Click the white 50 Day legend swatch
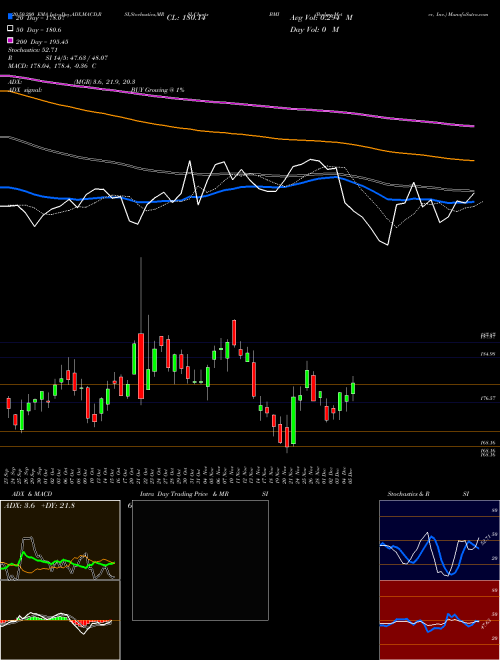 (x=11, y=29)
